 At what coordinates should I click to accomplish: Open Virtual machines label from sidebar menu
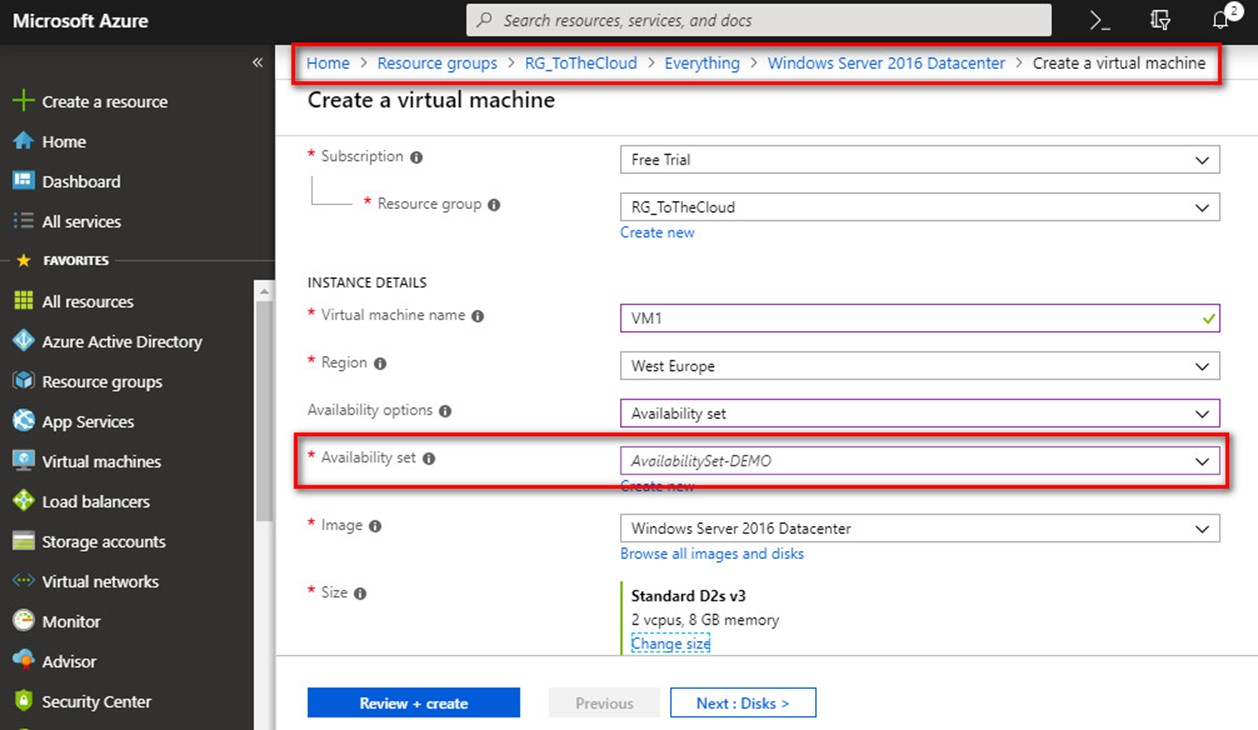click(x=101, y=462)
